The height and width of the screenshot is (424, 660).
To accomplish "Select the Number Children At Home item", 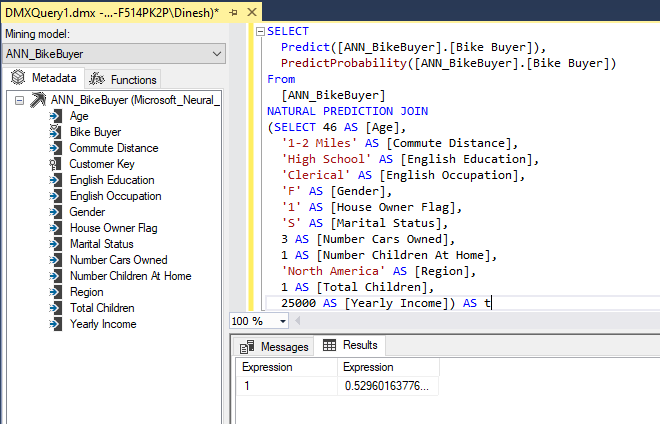I will 130,276.
